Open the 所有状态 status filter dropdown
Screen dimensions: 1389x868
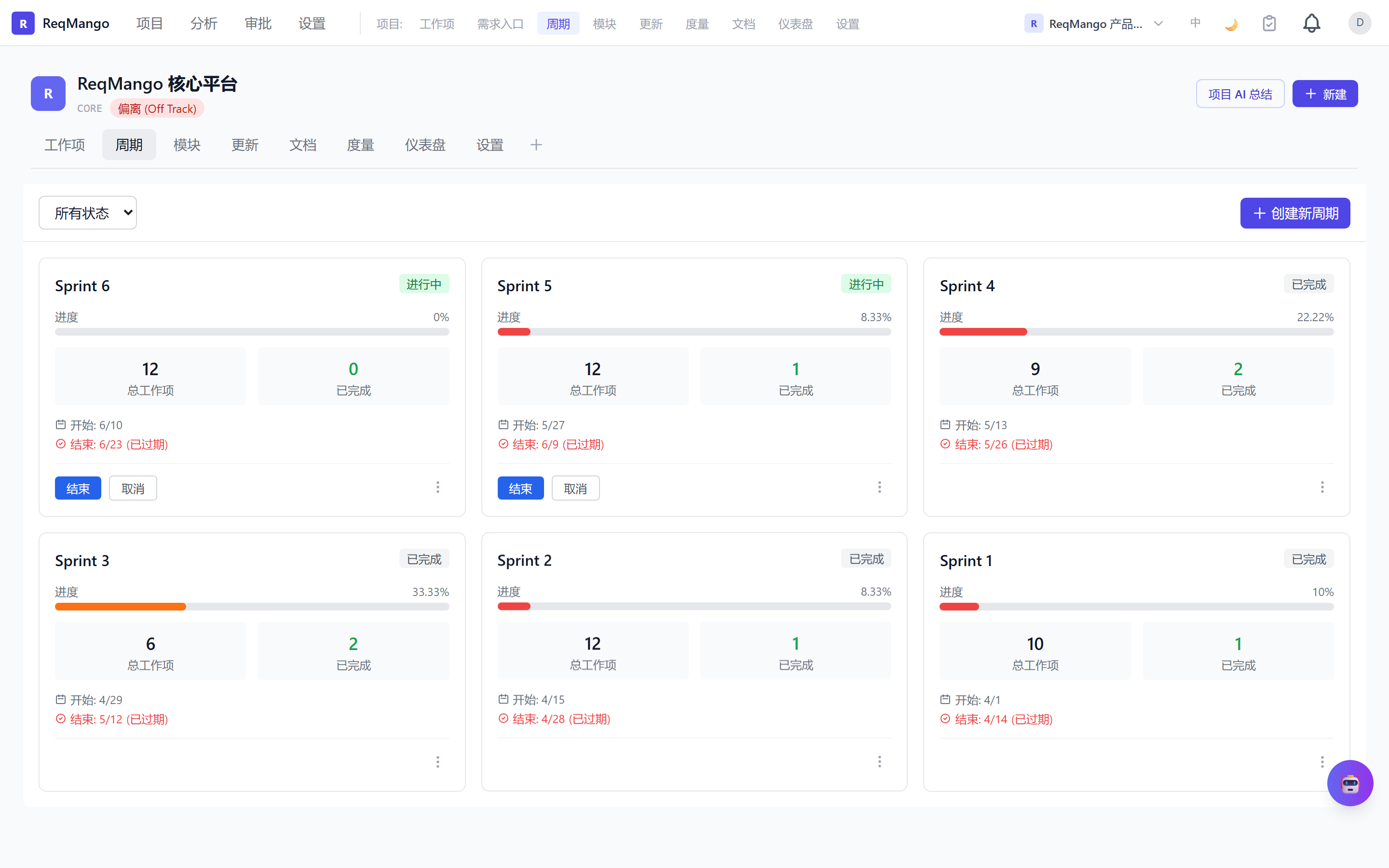tap(88, 213)
